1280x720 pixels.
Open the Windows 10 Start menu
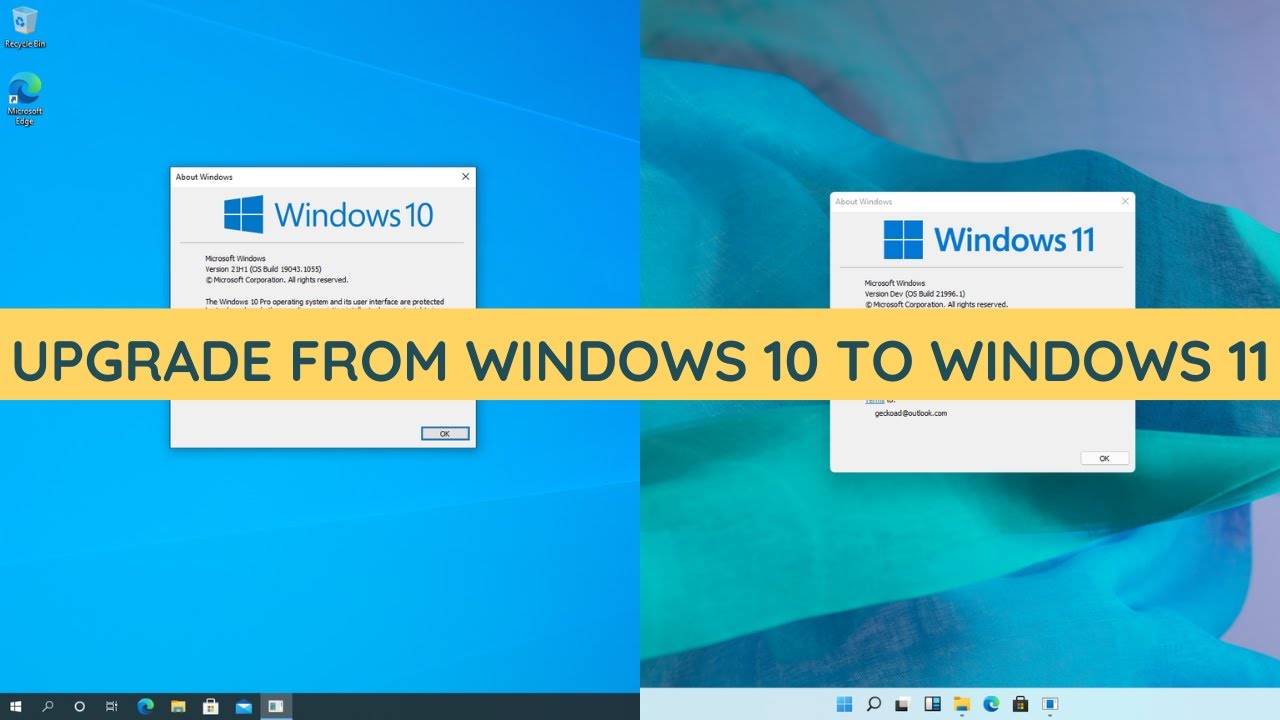16,706
